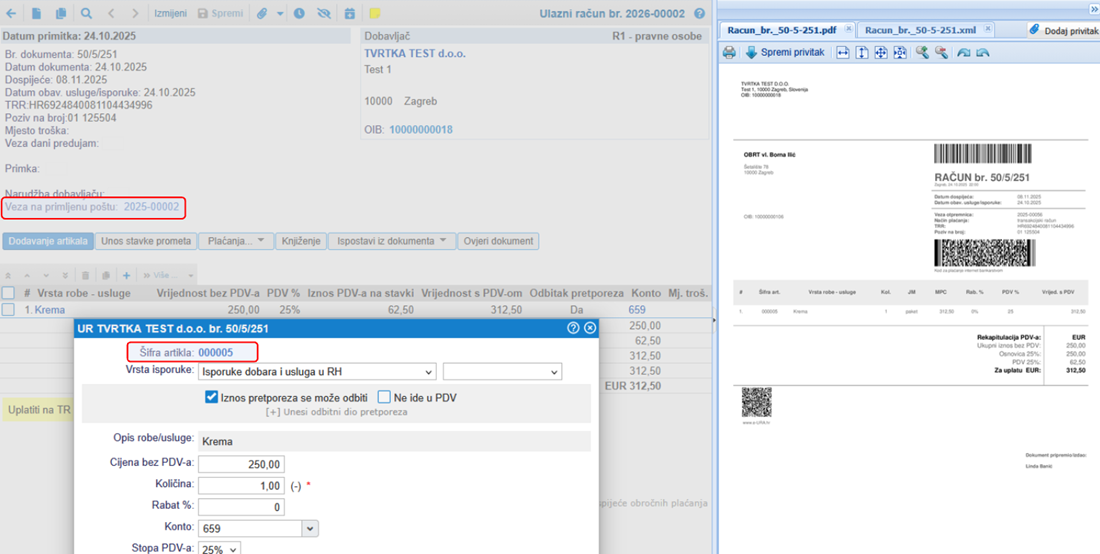Image resolution: width=1100 pixels, height=554 pixels.
Task: Click the magnifier search icon in toolbar
Action: pyautogui.click(x=86, y=13)
